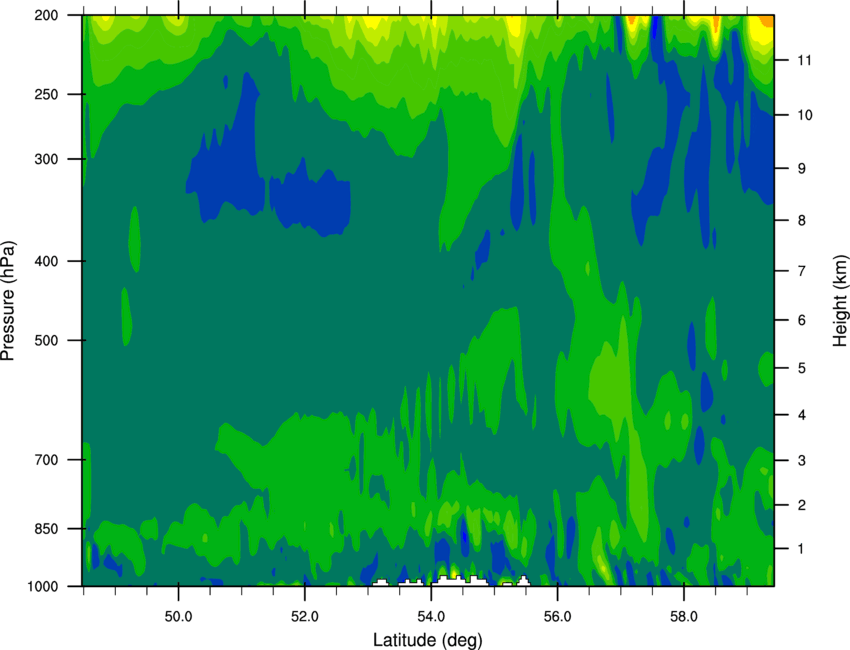This screenshot has height=650, width=850.
Task: Click the 11 km height label
Action: (805, 60)
